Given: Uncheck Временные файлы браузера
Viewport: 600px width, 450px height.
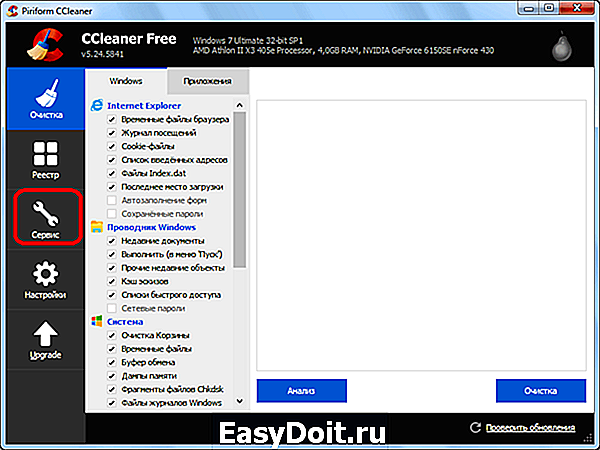Looking at the screenshot, I should [111, 119].
